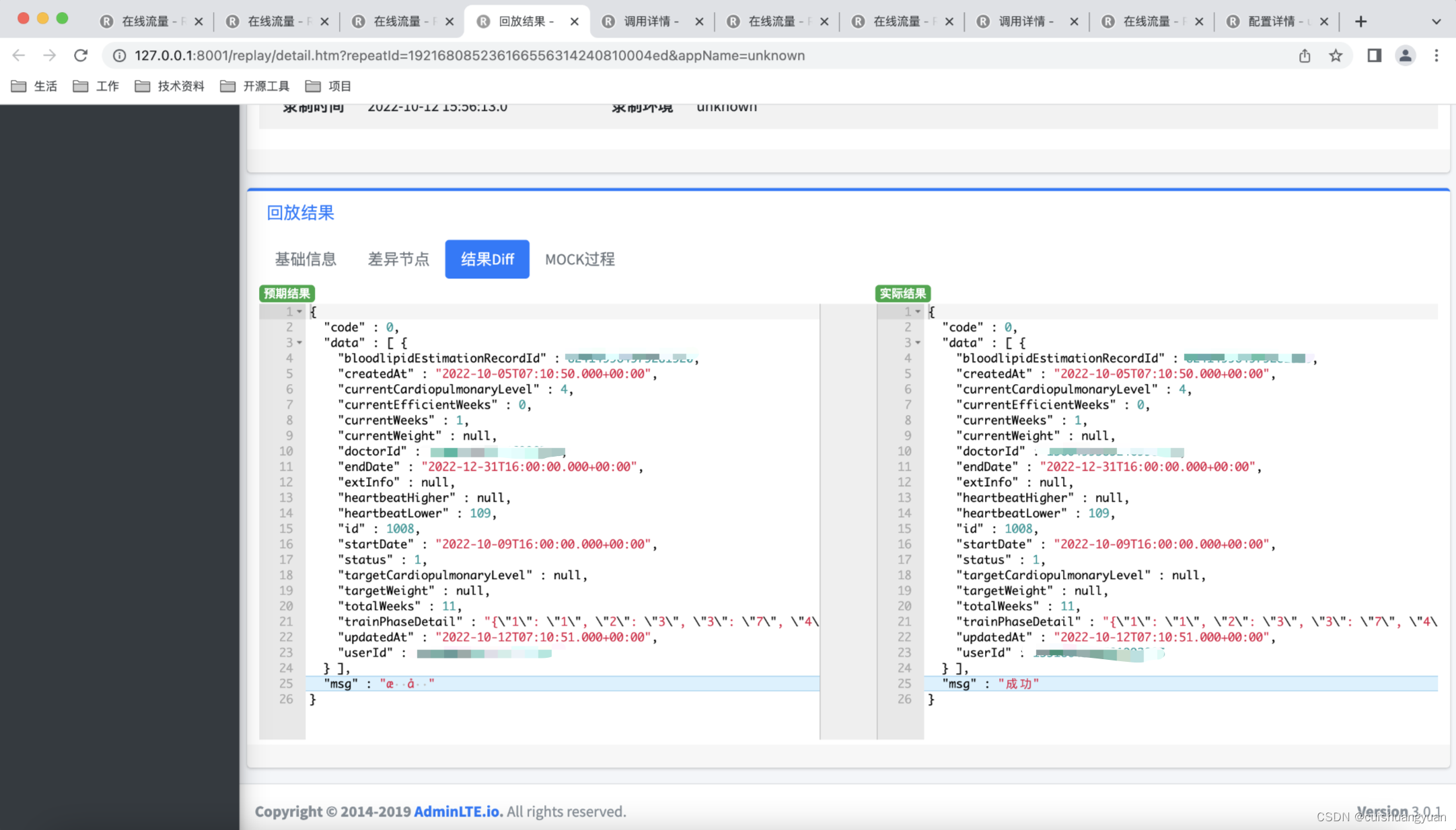Reload the current page
The height and width of the screenshot is (830, 1456).
[81, 56]
